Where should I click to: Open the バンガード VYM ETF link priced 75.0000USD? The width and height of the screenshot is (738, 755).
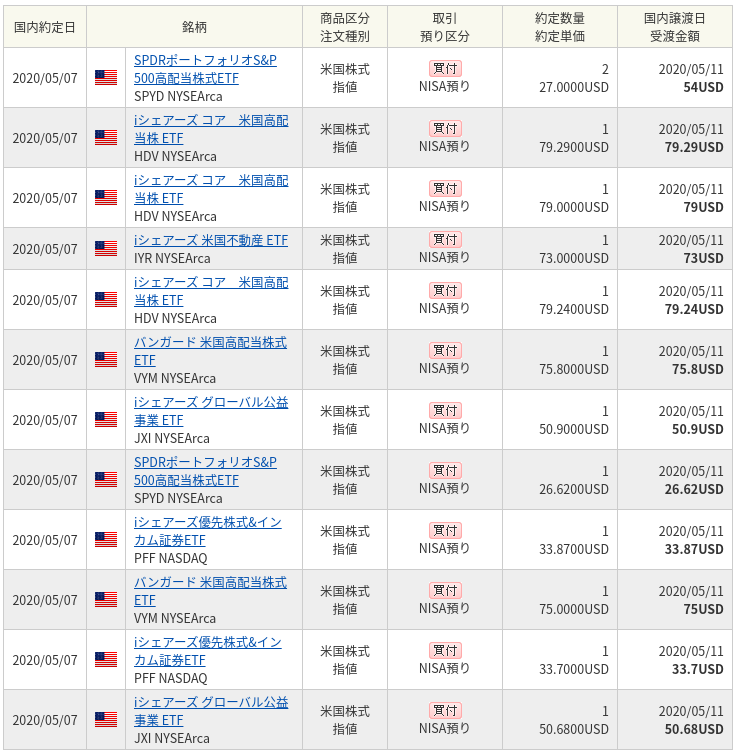click(x=210, y=591)
